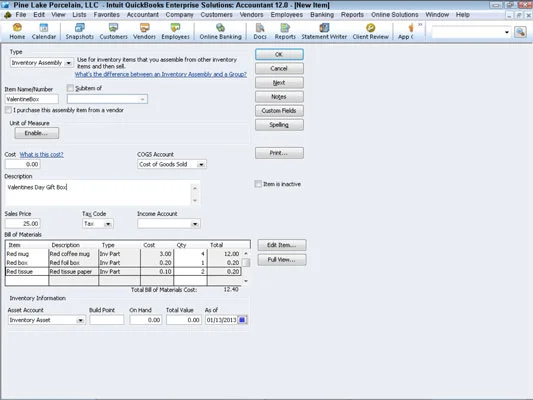Open the Client Review toolbar icon
The image size is (533, 400).
pos(371,31)
